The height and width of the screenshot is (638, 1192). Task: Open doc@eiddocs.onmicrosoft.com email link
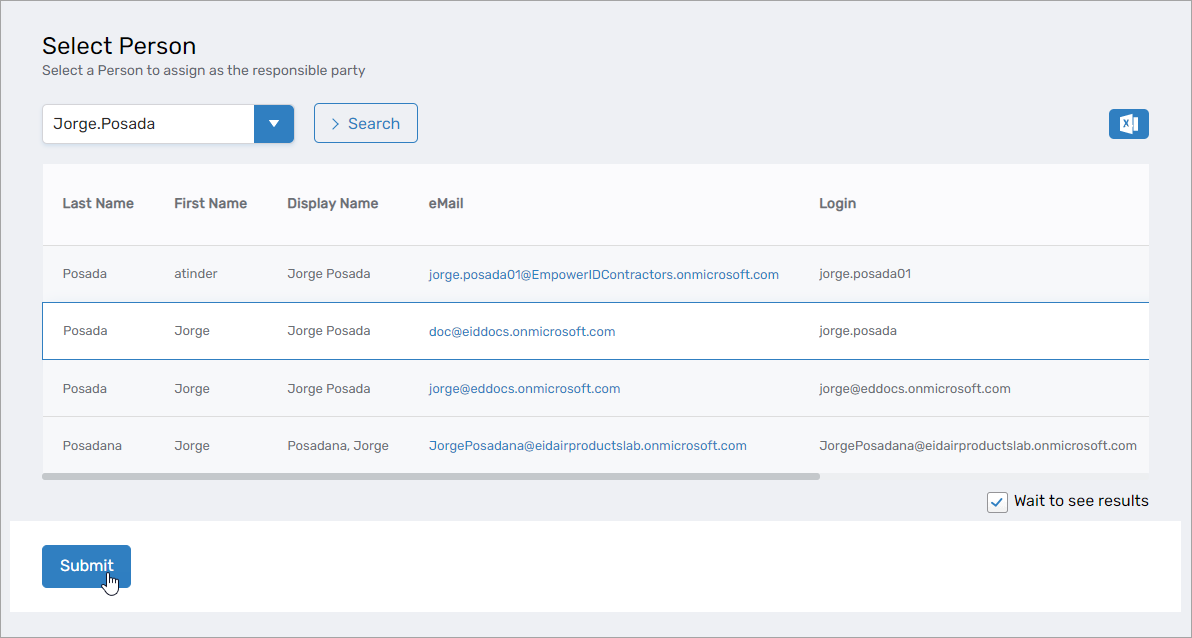(522, 331)
